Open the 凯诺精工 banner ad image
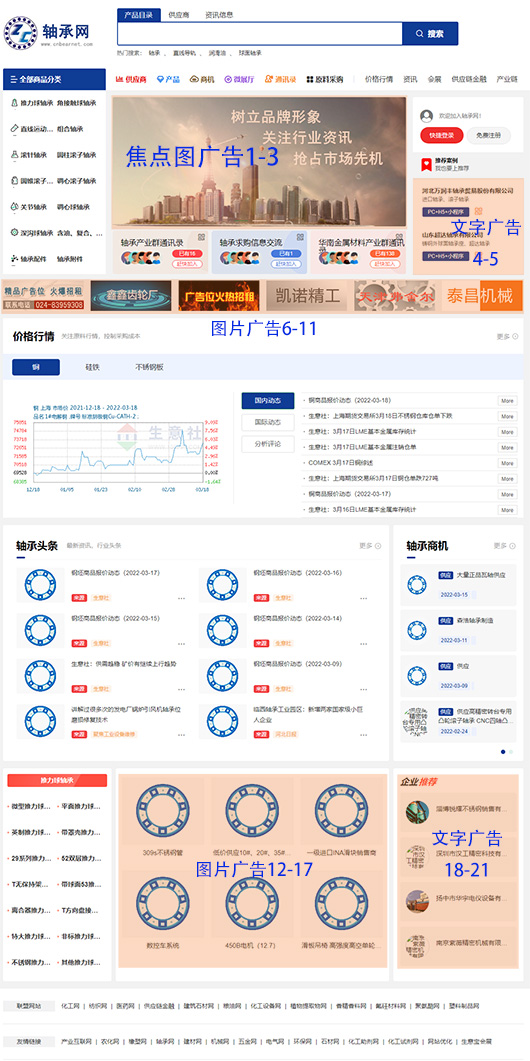 coord(306,296)
